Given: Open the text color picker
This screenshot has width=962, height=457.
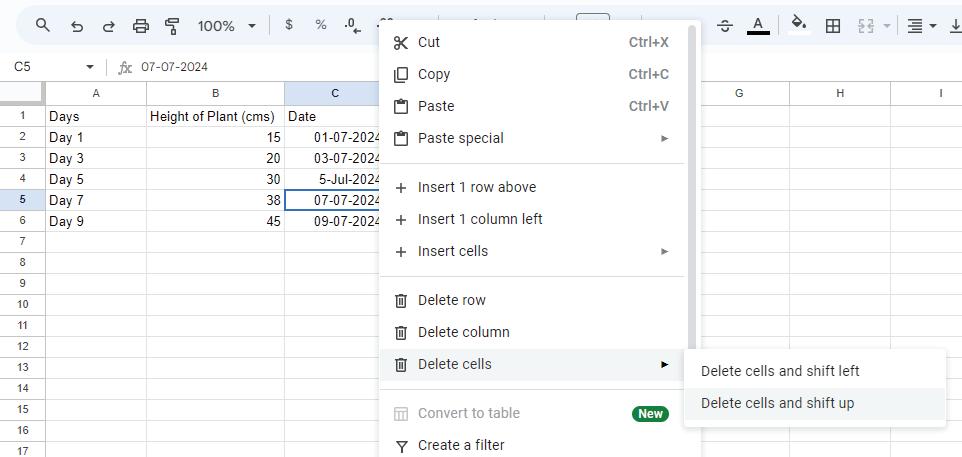Looking at the screenshot, I should pos(759,25).
